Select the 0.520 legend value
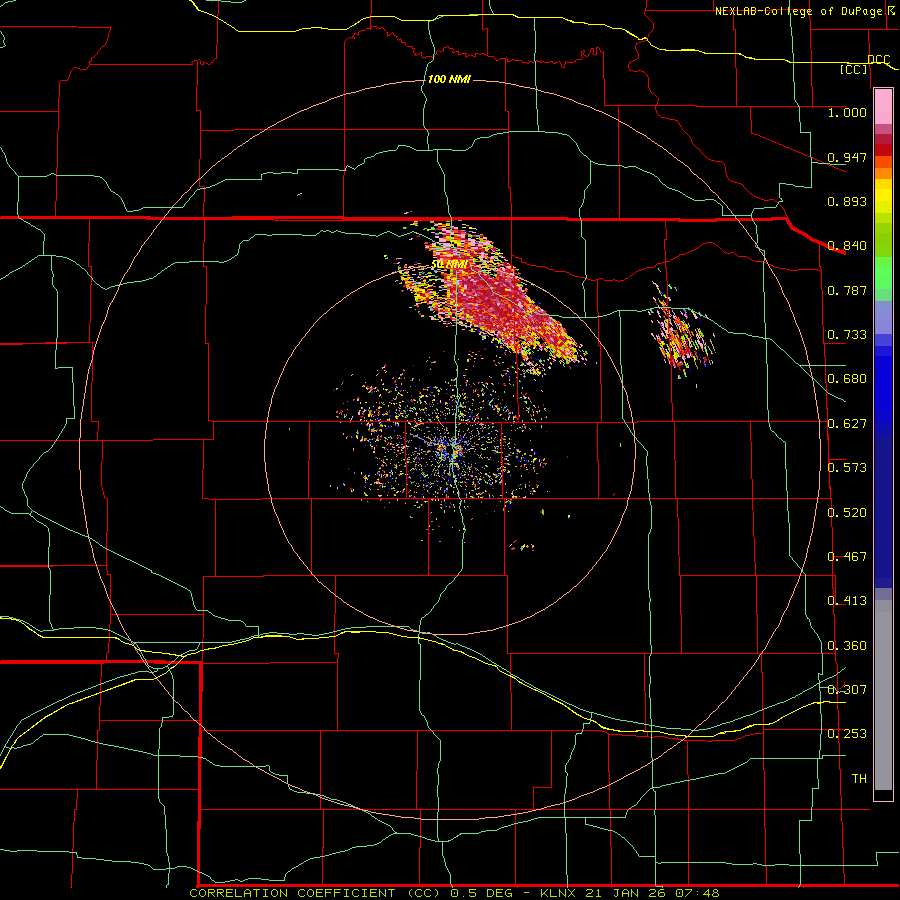Screen dimensions: 900x900 pyautogui.click(x=847, y=513)
